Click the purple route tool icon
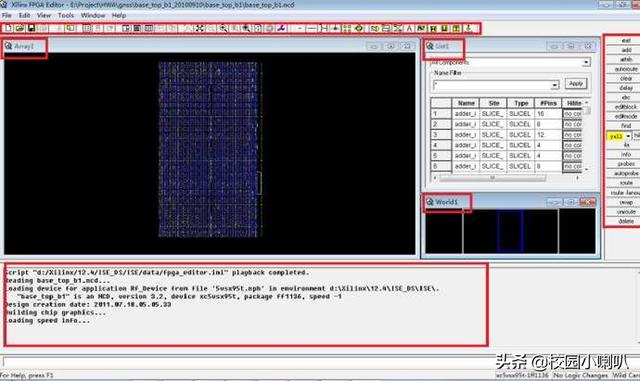Image resolution: width=640 pixels, height=381 pixels. (x=281, y=28)
